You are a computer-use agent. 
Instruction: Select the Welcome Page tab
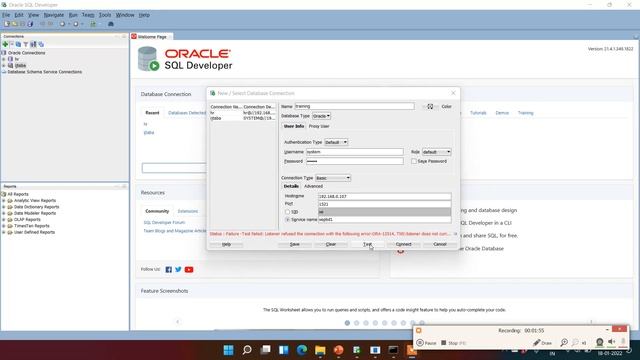(x=152, y=37)
